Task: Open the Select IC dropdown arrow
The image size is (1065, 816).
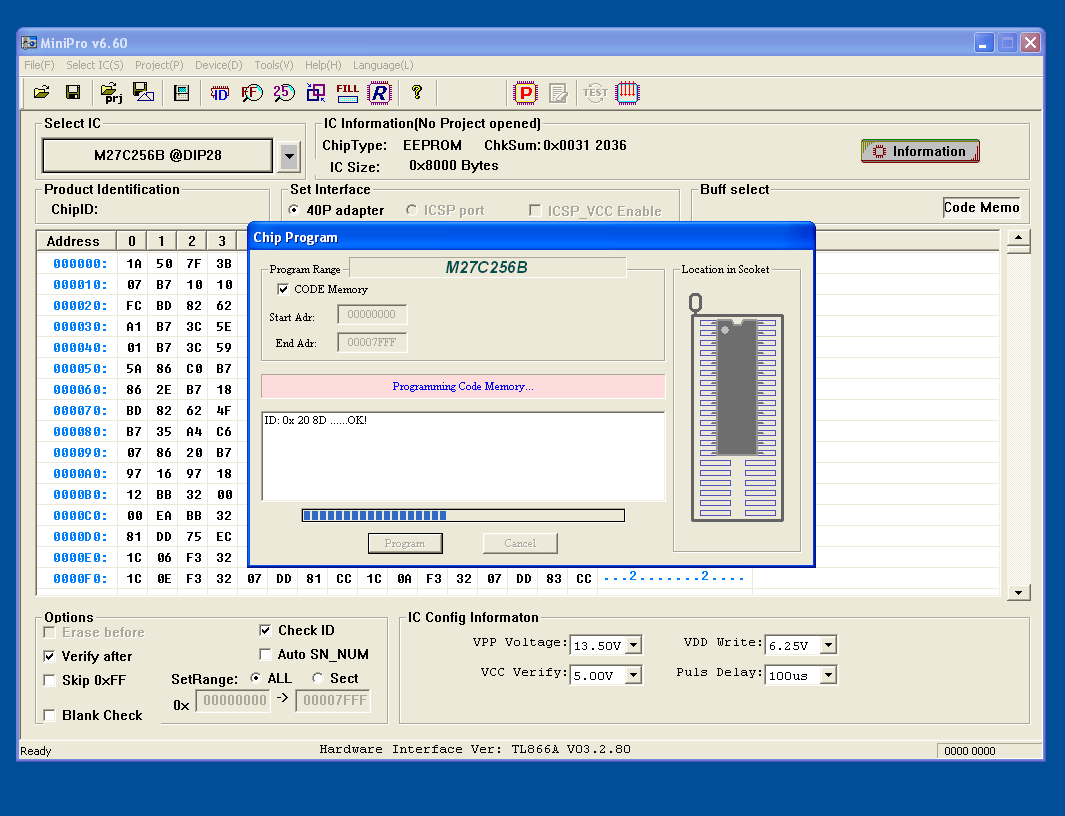Action: pyautogui.click(x=289, y=155)
